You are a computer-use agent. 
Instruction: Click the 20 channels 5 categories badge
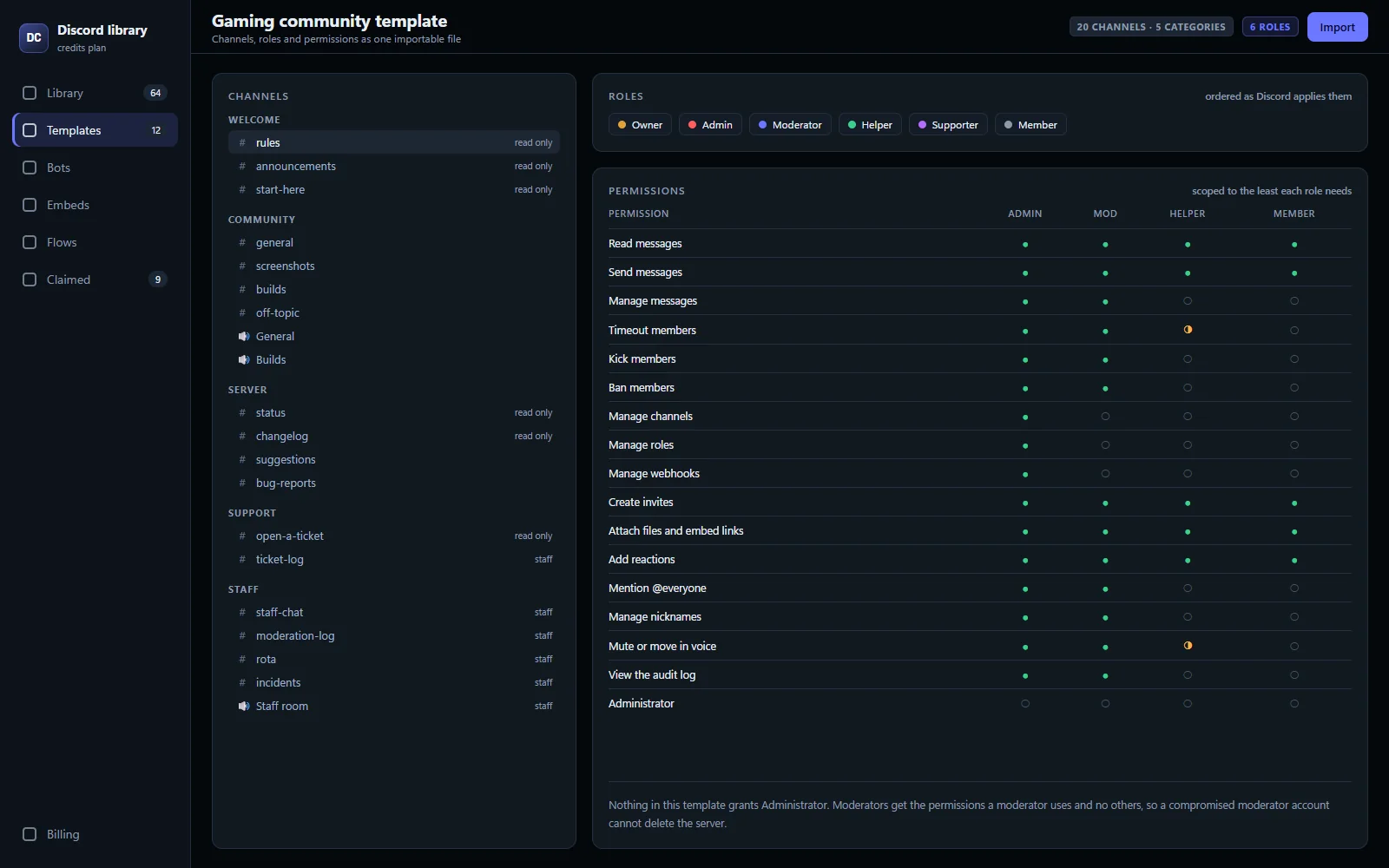pyautogui.click(x=1151, y=27)
